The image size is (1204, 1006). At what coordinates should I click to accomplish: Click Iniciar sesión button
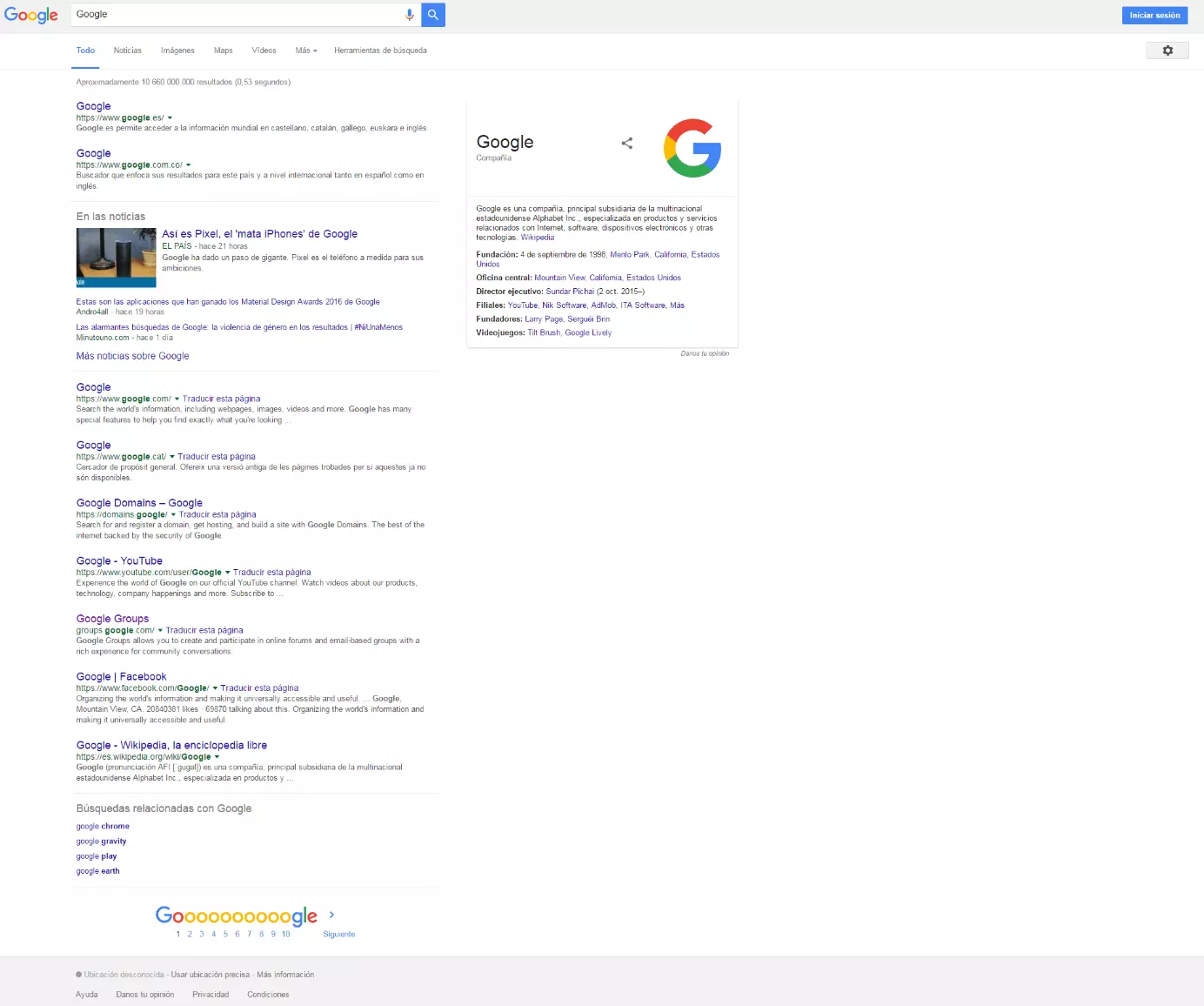[1154, 15]
